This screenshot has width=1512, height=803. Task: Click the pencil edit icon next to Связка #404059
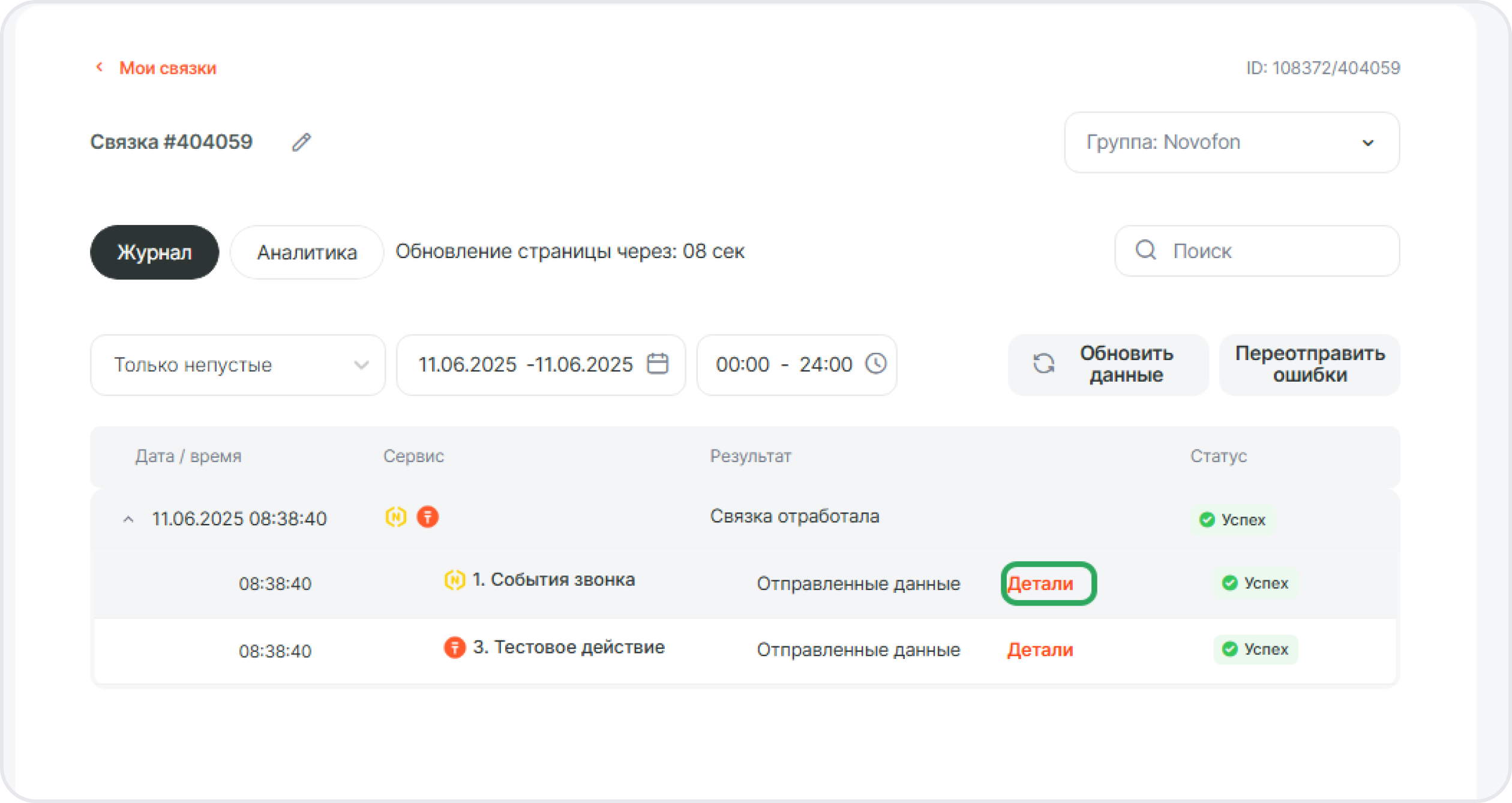(x=301, y=142)
